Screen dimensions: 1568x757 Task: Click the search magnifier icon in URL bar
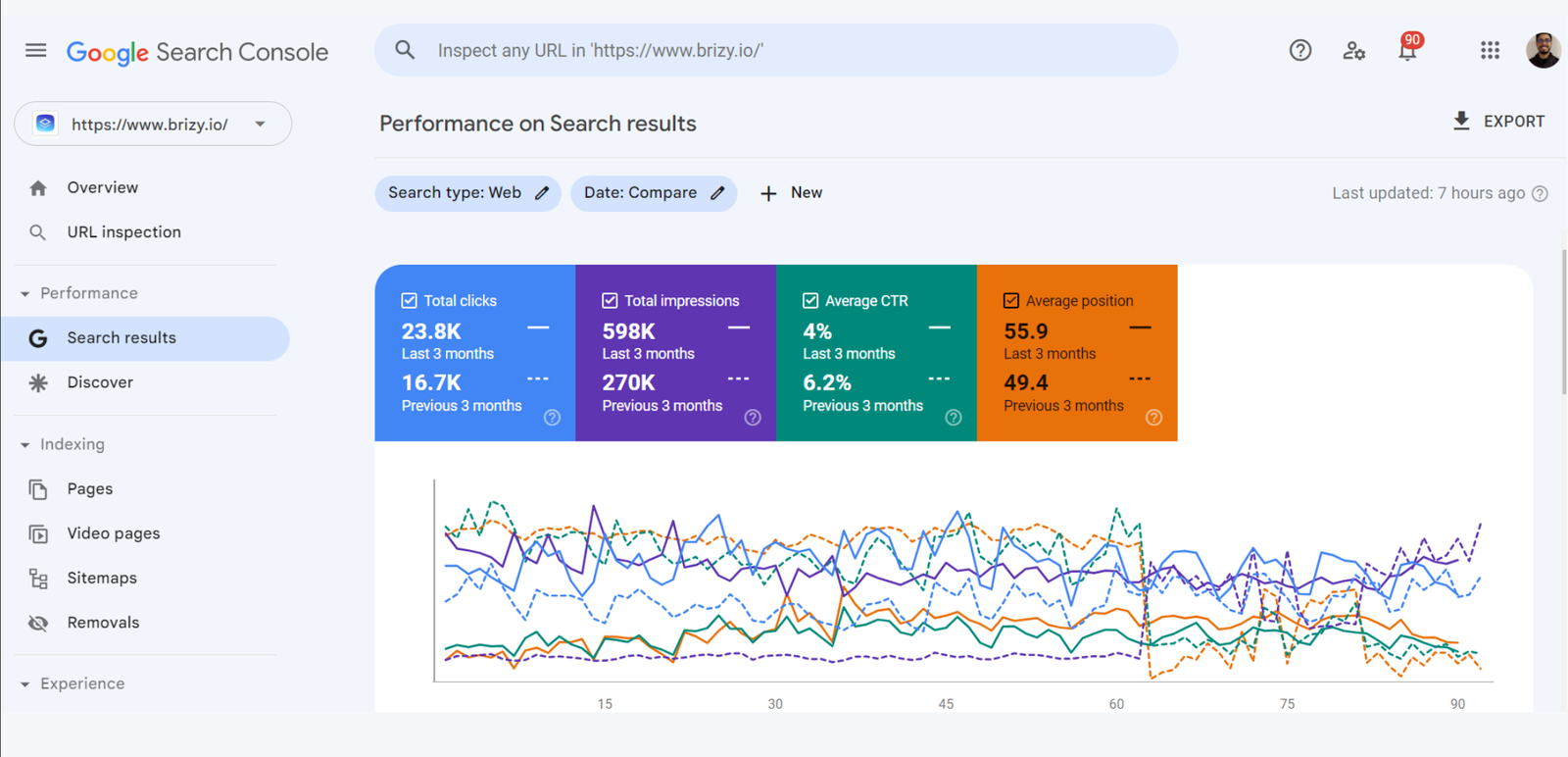(x=405, y=50)
